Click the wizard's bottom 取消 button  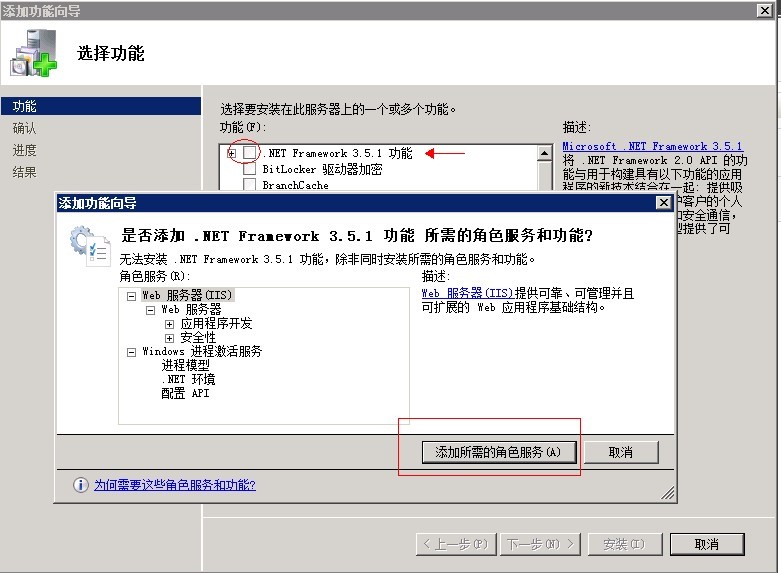point(707,544)
